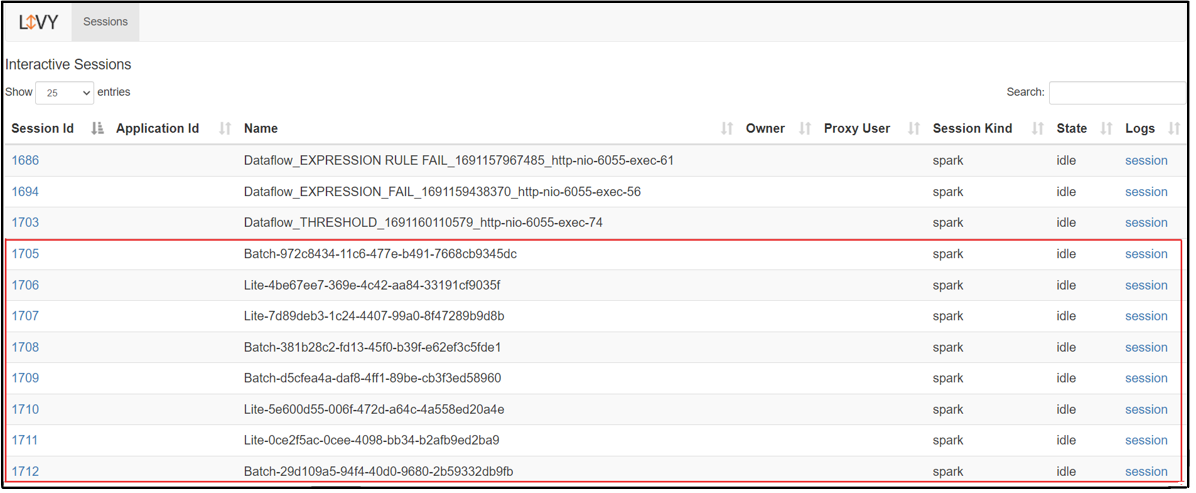Sort by Logs column icon
This screenshot has width=1196, height=493.
[x=1174, y=128]
